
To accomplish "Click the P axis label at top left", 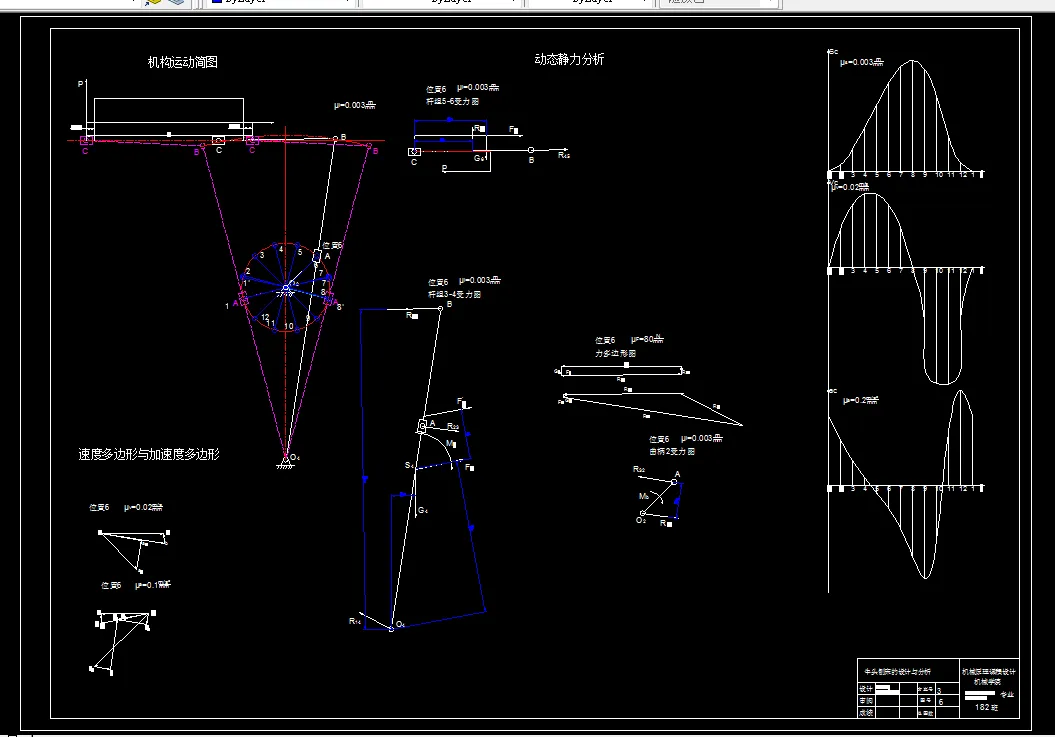I will pos(80,84).
